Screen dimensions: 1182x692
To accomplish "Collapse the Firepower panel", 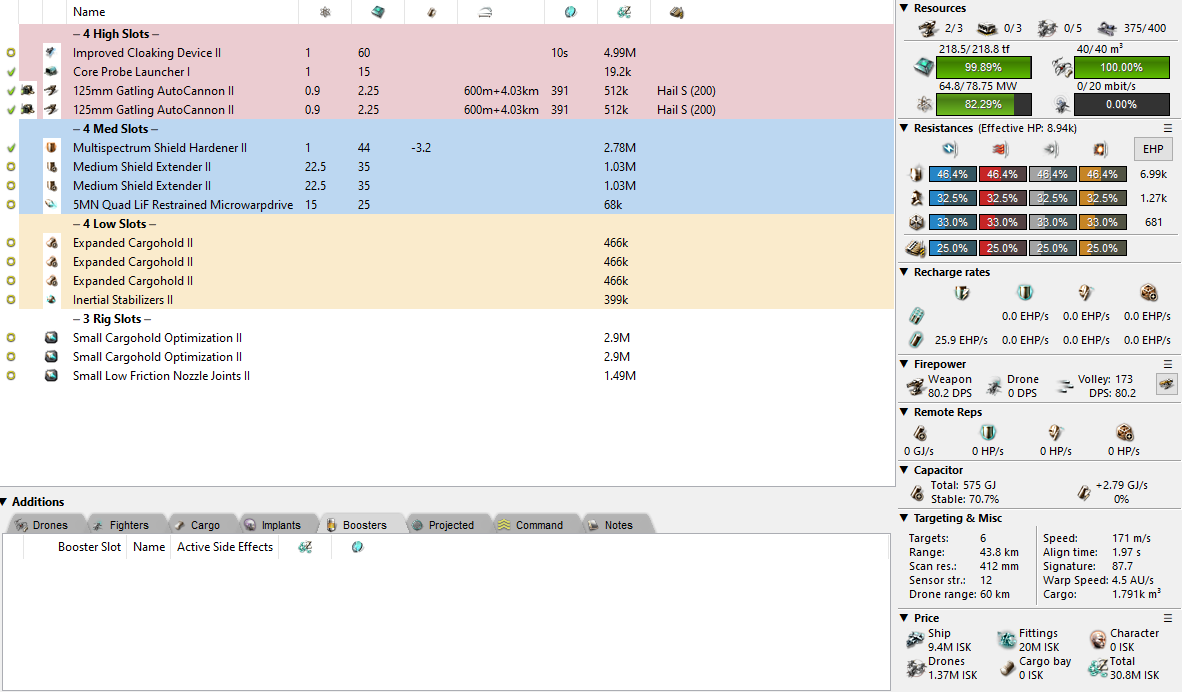I will [905, 364].
